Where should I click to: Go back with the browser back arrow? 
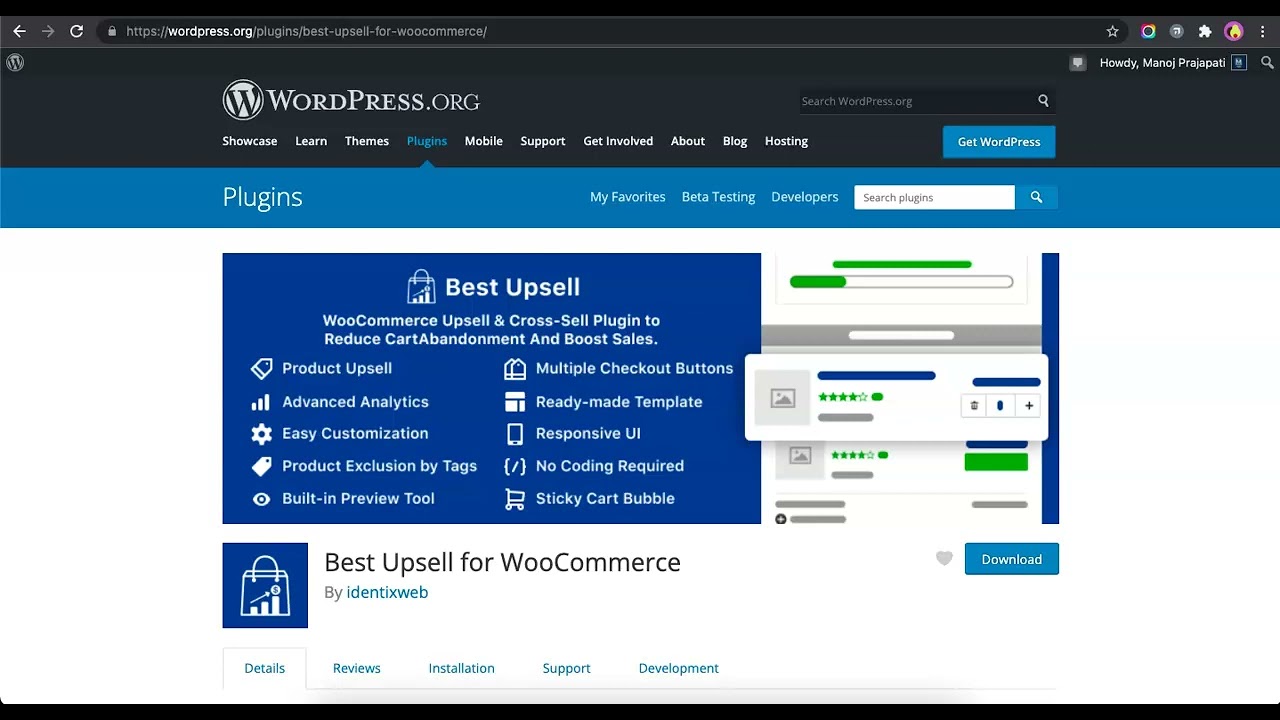[x=19, y=31]
